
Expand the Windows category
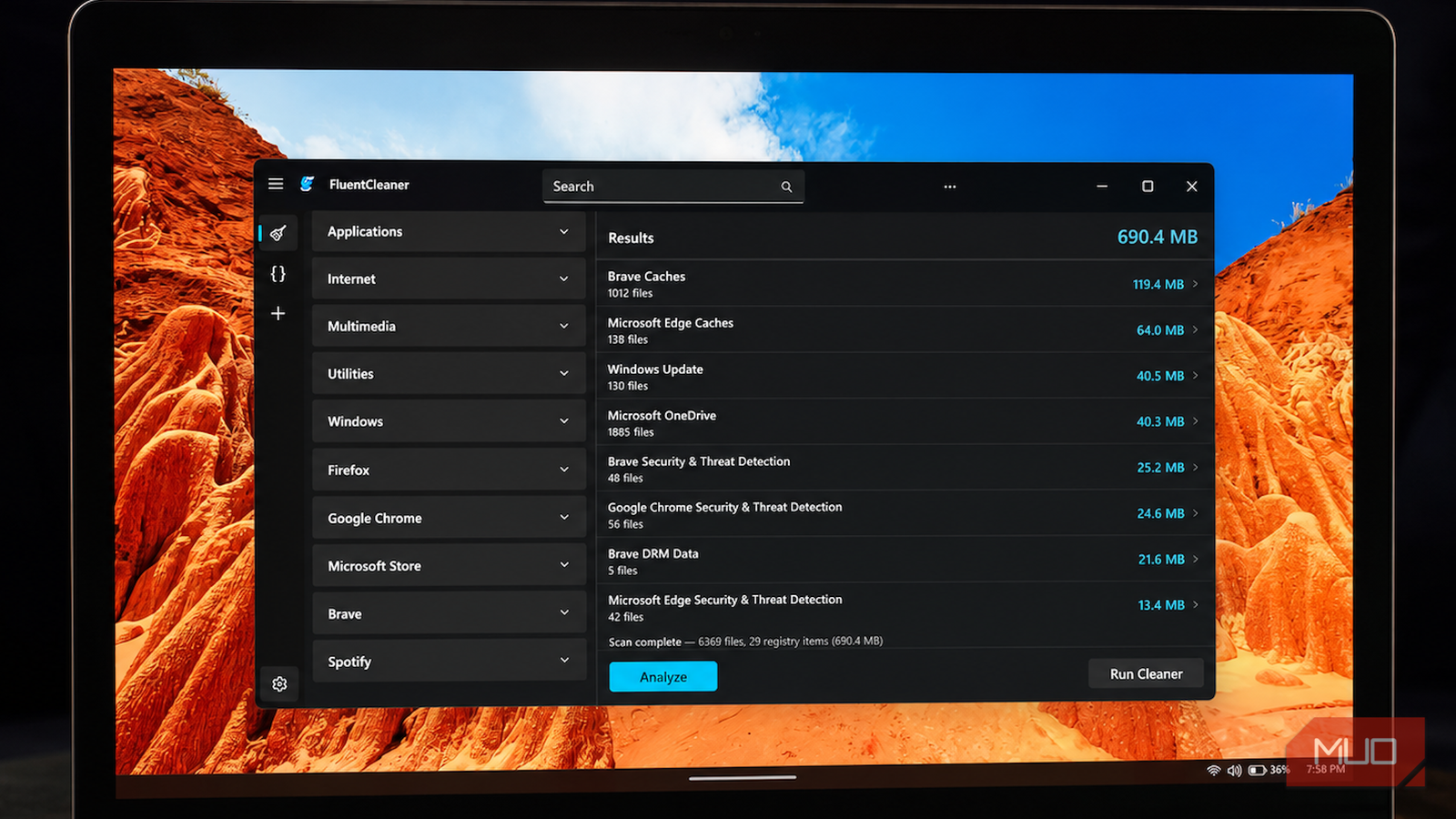449,421
